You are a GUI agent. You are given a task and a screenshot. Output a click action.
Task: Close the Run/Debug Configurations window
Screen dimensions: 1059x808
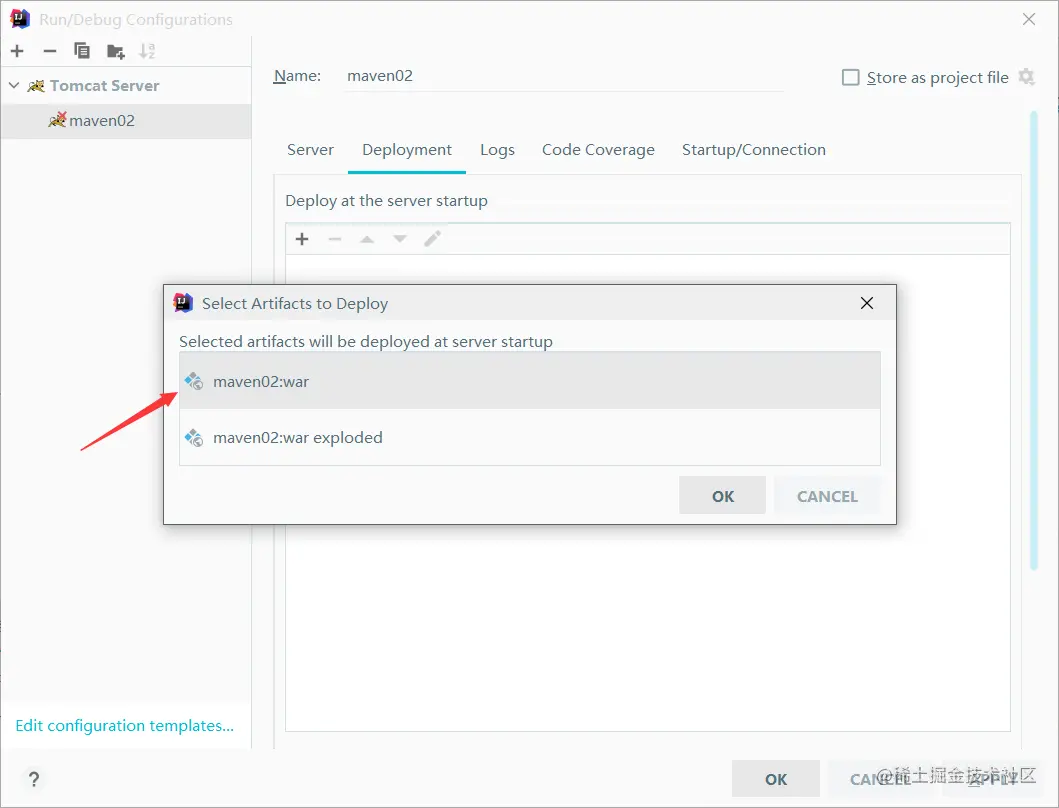(1029, 19)
